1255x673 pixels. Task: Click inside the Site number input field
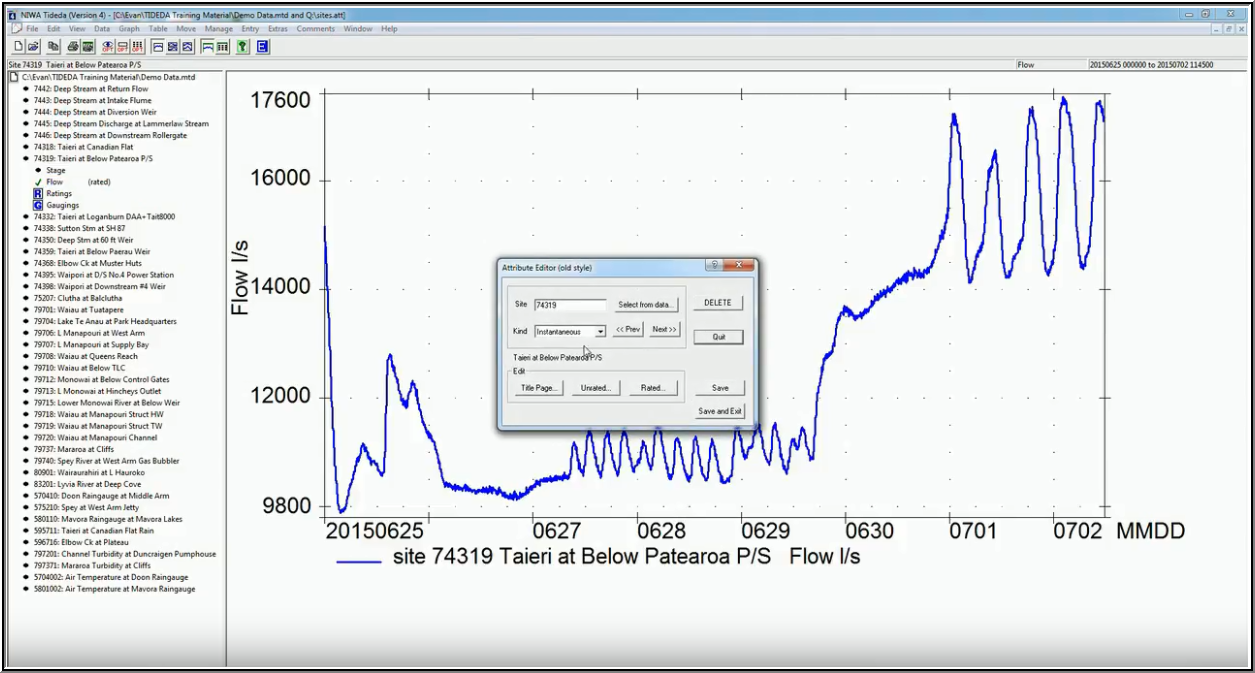pos(571,305)
